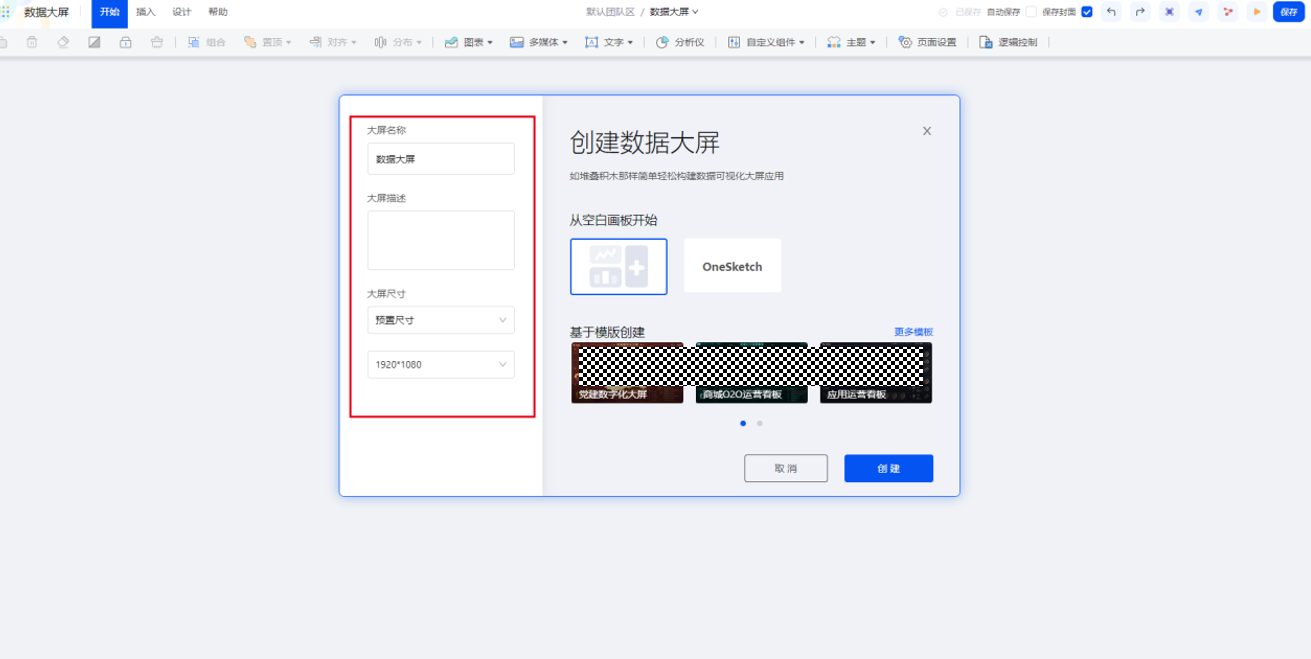Click the second template pagination dot
The width and height of the screenshot is (1311, 659).
click(760, 423)
